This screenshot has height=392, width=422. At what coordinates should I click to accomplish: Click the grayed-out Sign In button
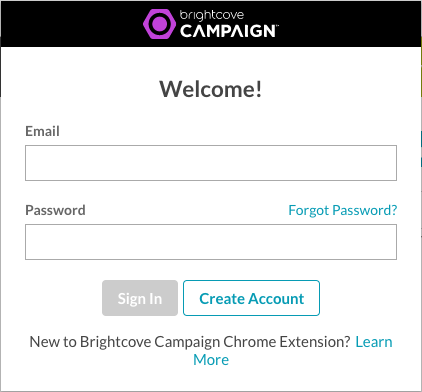point(140,298)
